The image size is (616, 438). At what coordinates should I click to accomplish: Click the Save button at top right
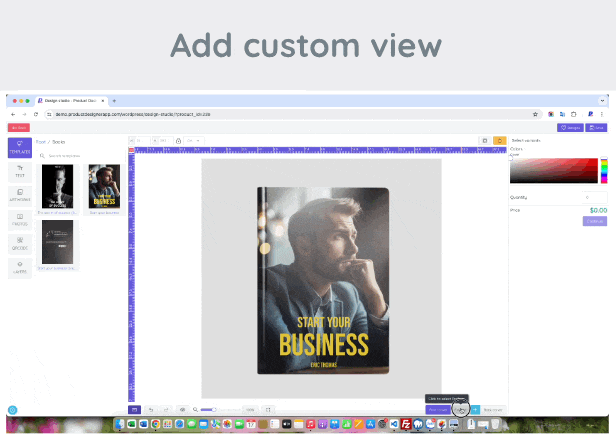pos(596,128)
